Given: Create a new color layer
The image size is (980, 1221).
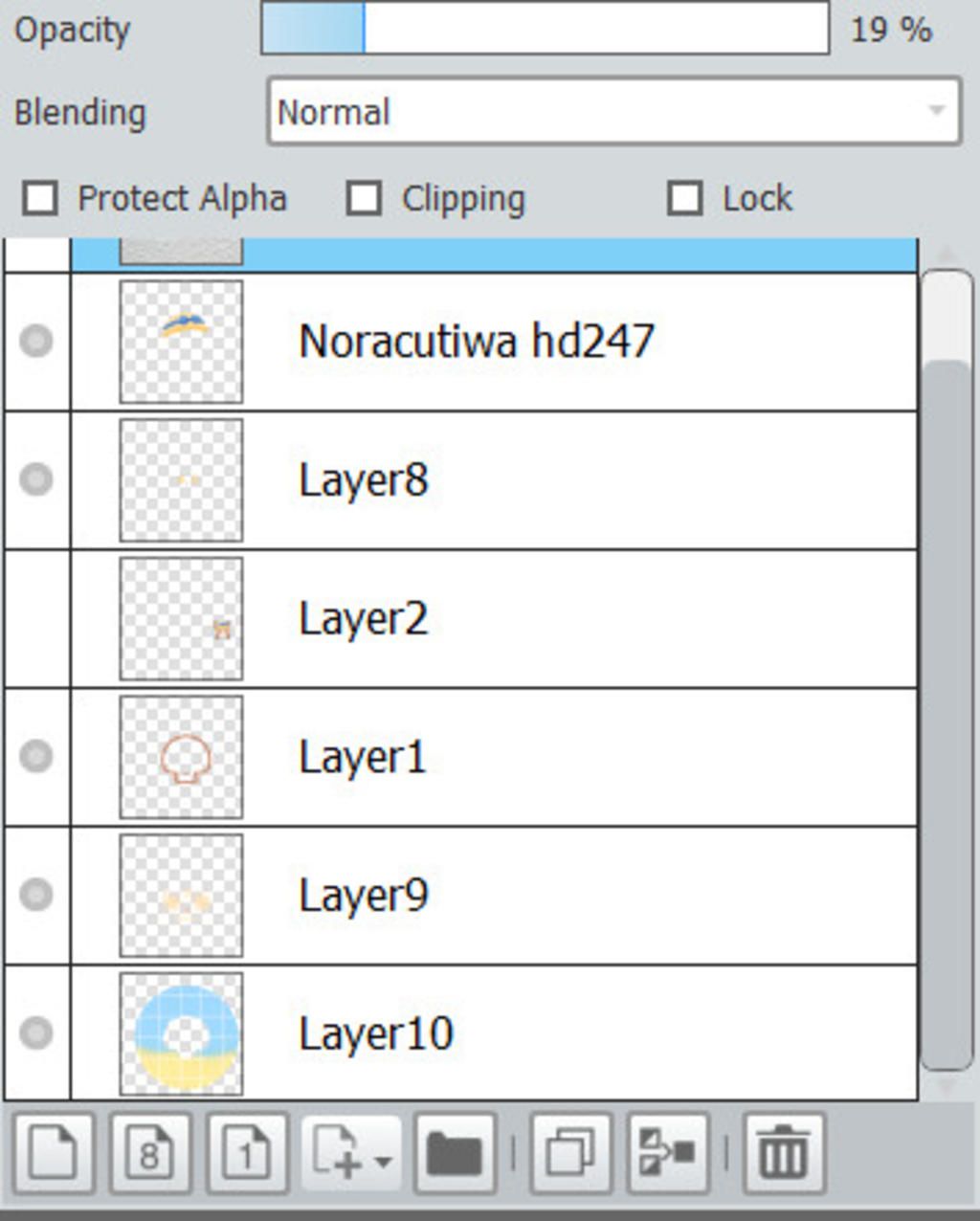Looking at the screenshot, I should click(54, 1152).
